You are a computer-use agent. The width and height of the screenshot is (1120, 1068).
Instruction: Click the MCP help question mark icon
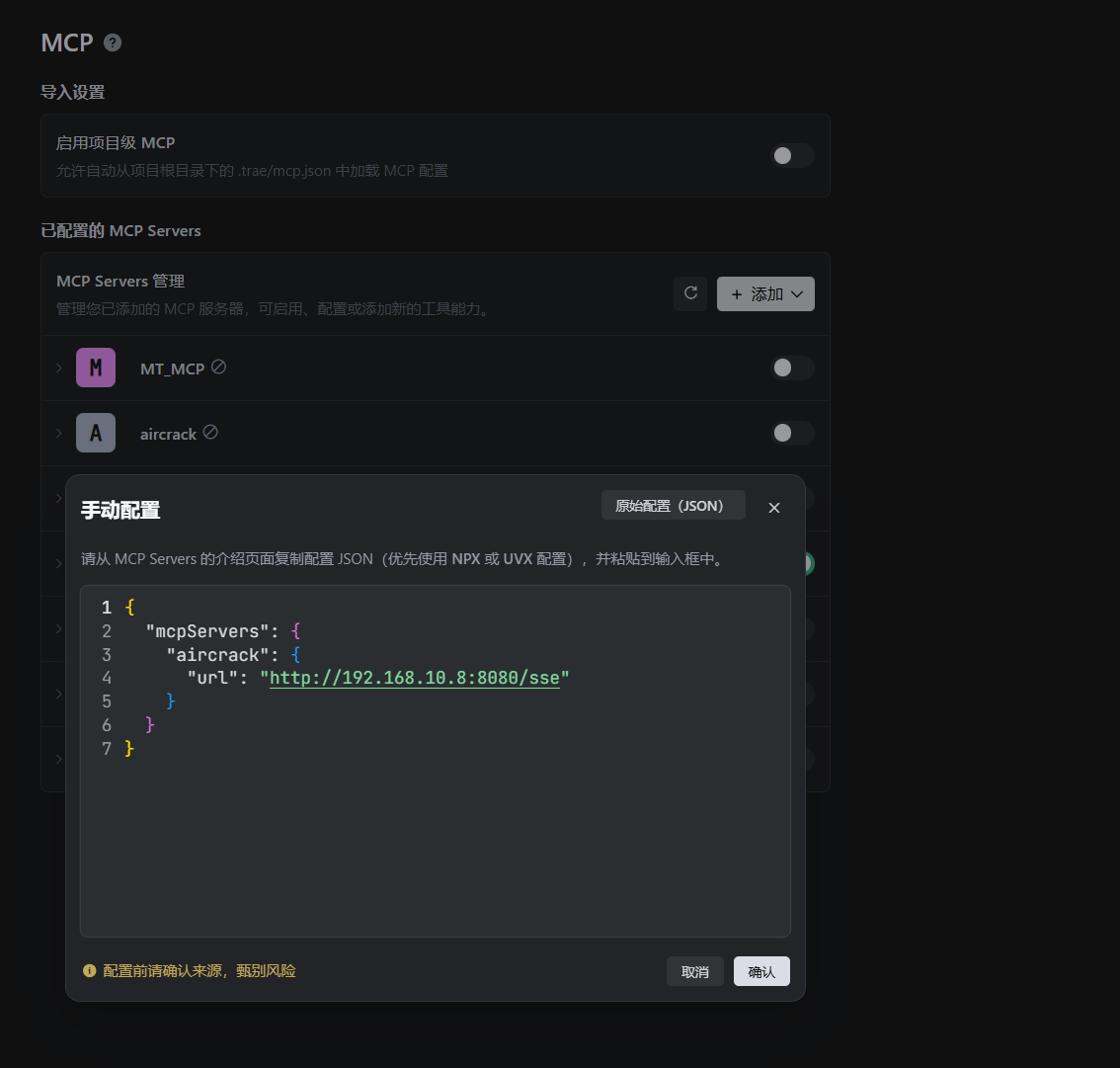[113, 42]
